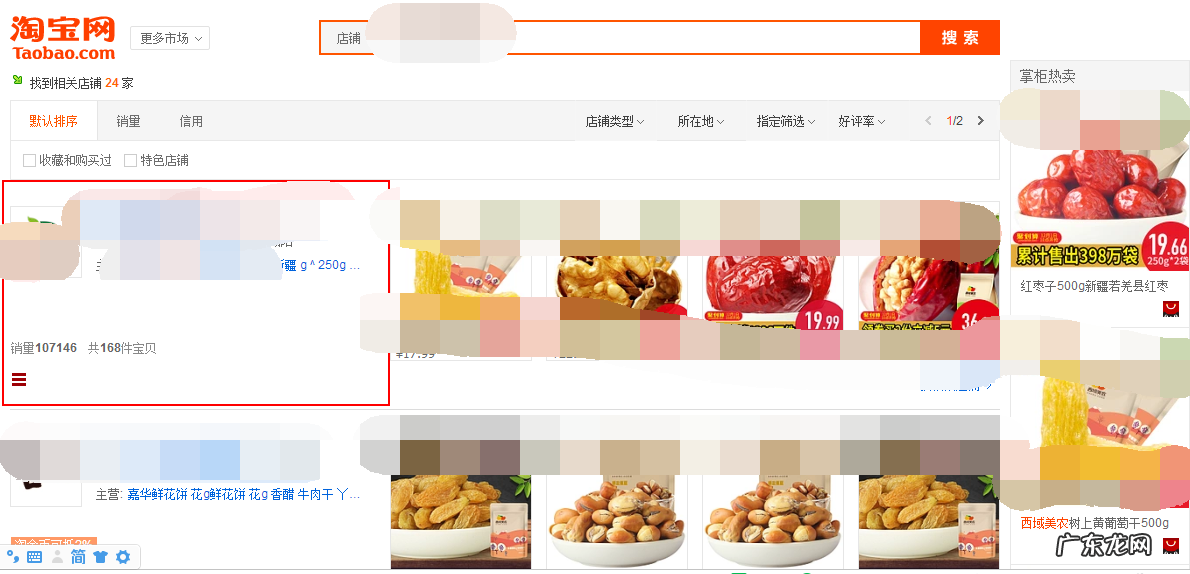This screenshot has height=574, width=1190.
Task: Go to next results page arrow
Action: tap(981, 121)
